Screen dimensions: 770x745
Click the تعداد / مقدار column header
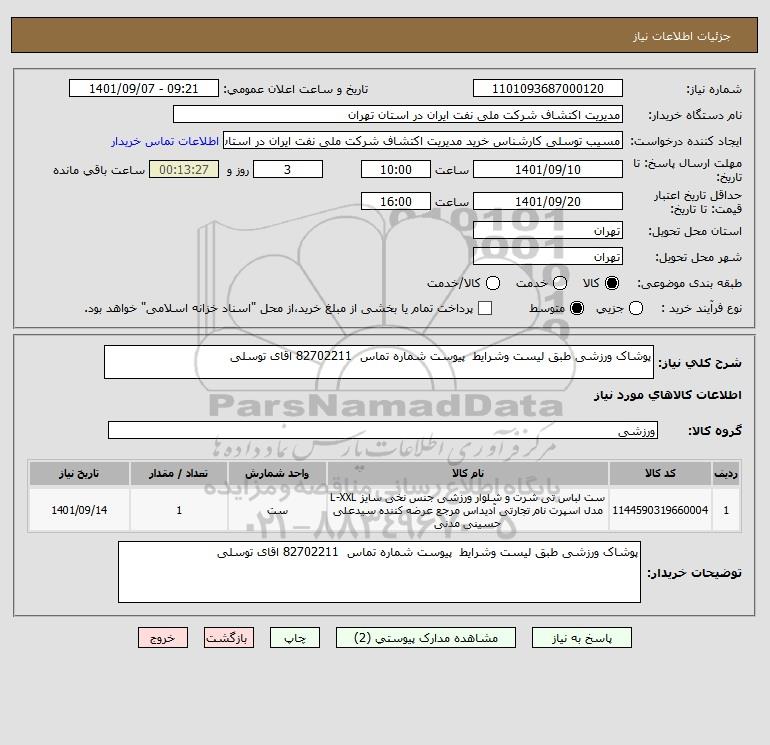point(179,473)
